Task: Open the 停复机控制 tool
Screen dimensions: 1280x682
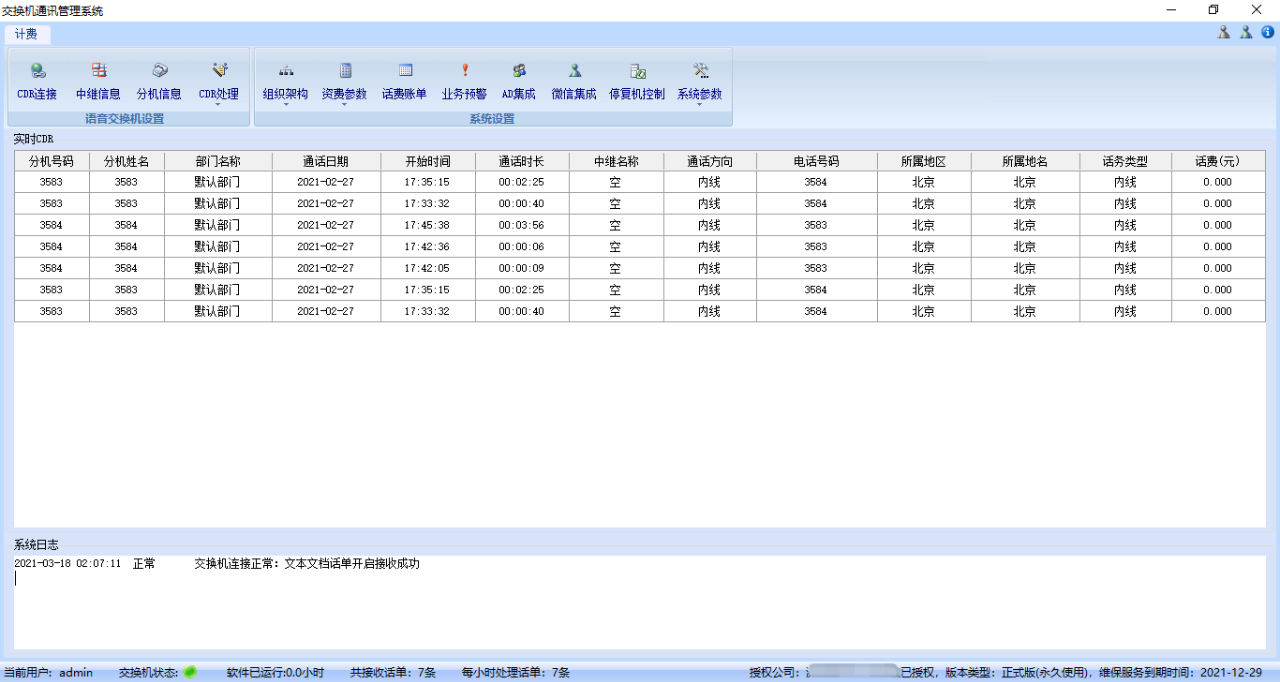Action: pos(637,82)
